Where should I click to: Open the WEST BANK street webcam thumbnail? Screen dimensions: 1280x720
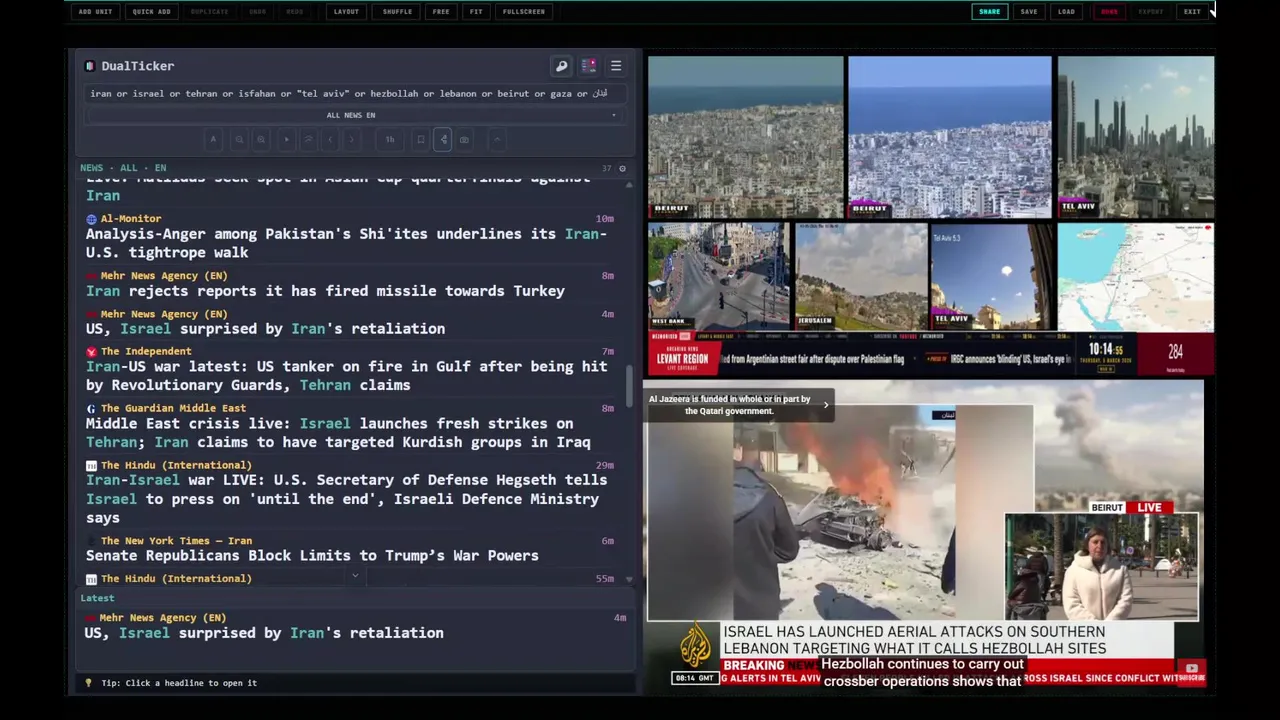click(717, 277)
